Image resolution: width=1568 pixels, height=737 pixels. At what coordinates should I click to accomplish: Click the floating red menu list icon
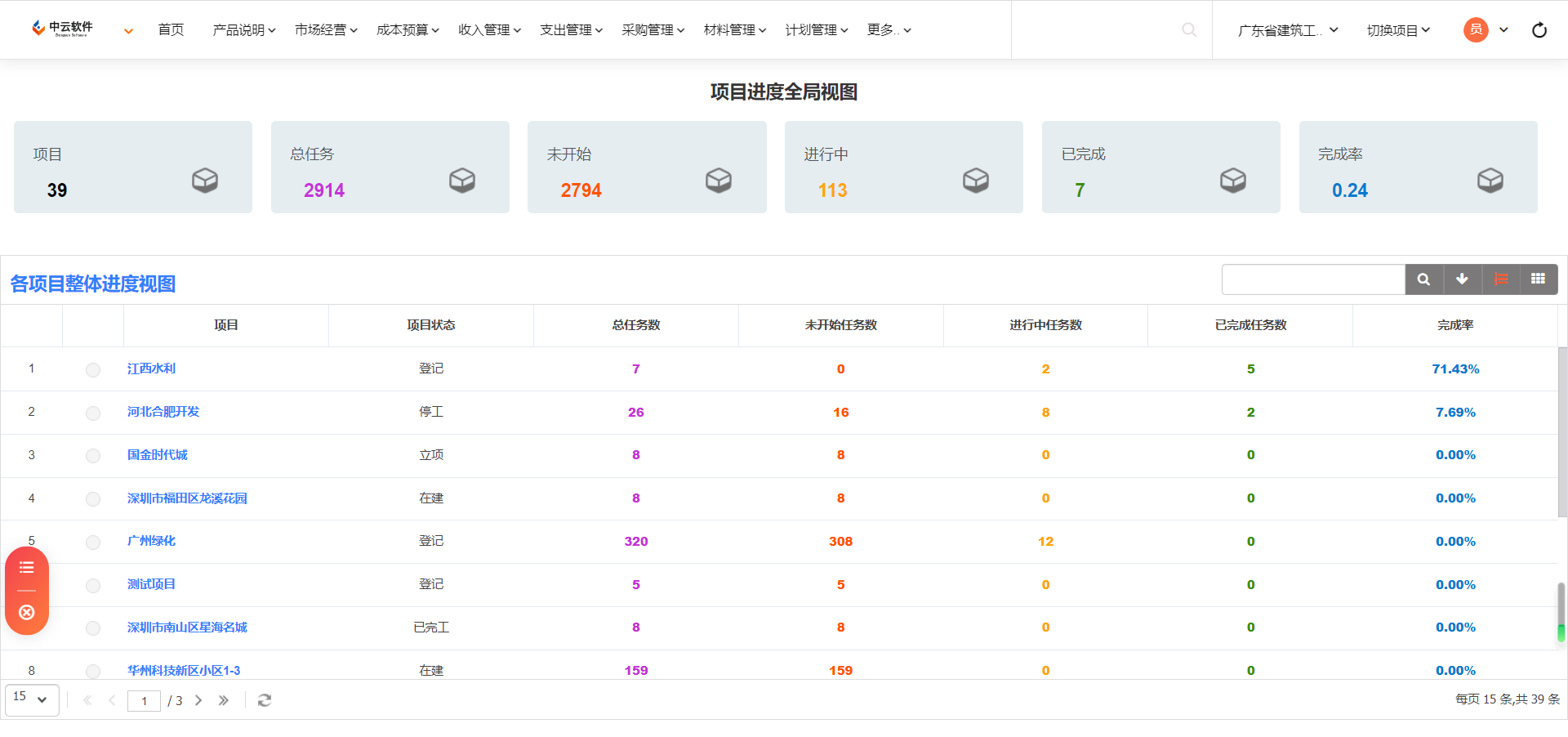click(27, 567)
